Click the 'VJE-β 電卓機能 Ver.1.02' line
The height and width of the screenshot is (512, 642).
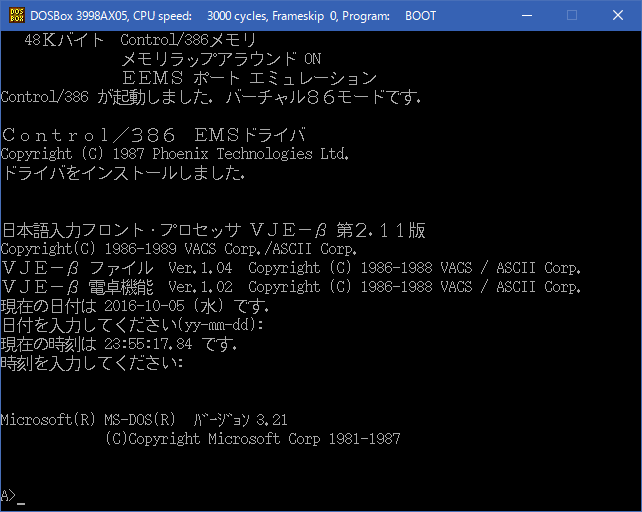pyautogui.click(x=291, y=287)
